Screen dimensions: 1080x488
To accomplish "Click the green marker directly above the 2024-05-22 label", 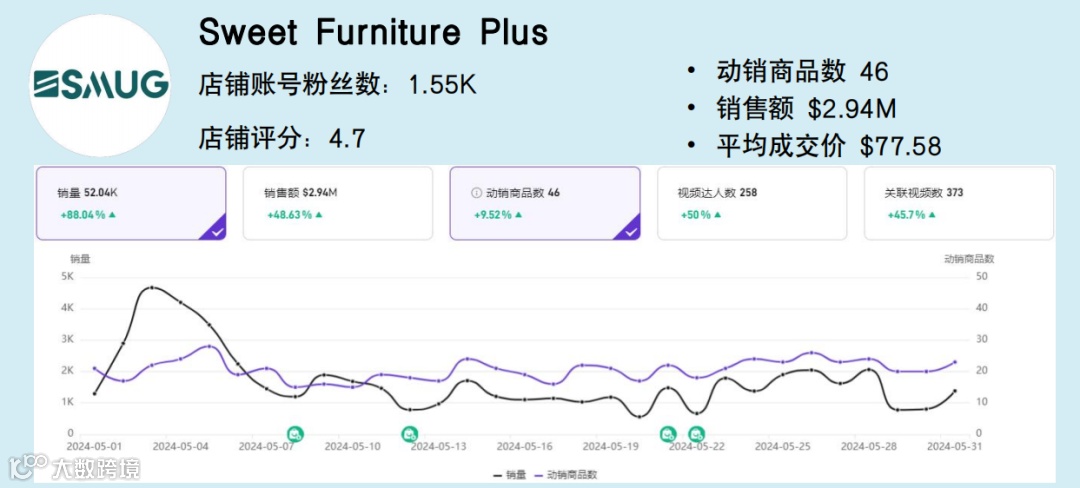I will coord(697,434).
